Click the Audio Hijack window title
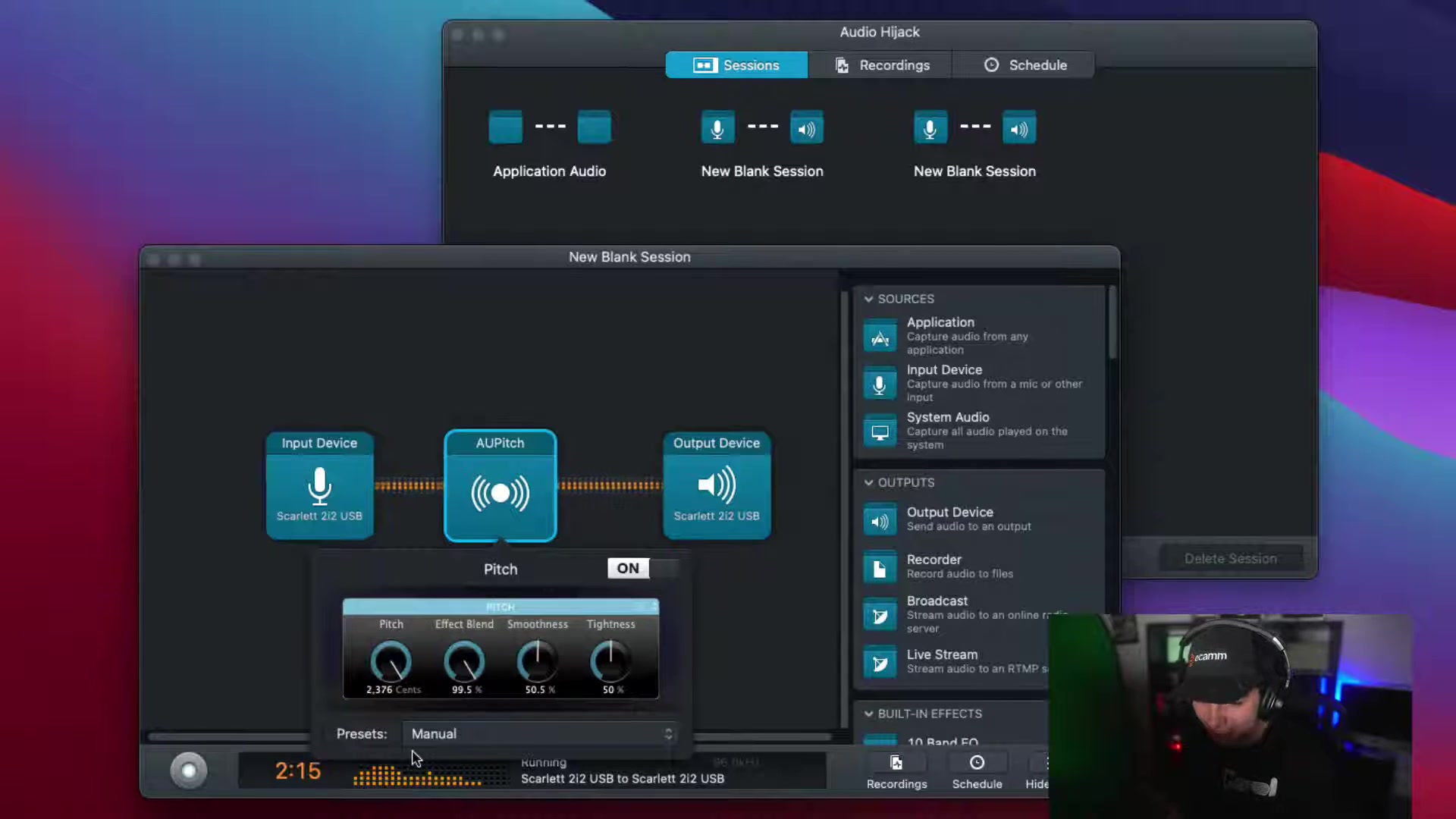Viewport: 1456px width, 819px height. [x=880, y=32]
